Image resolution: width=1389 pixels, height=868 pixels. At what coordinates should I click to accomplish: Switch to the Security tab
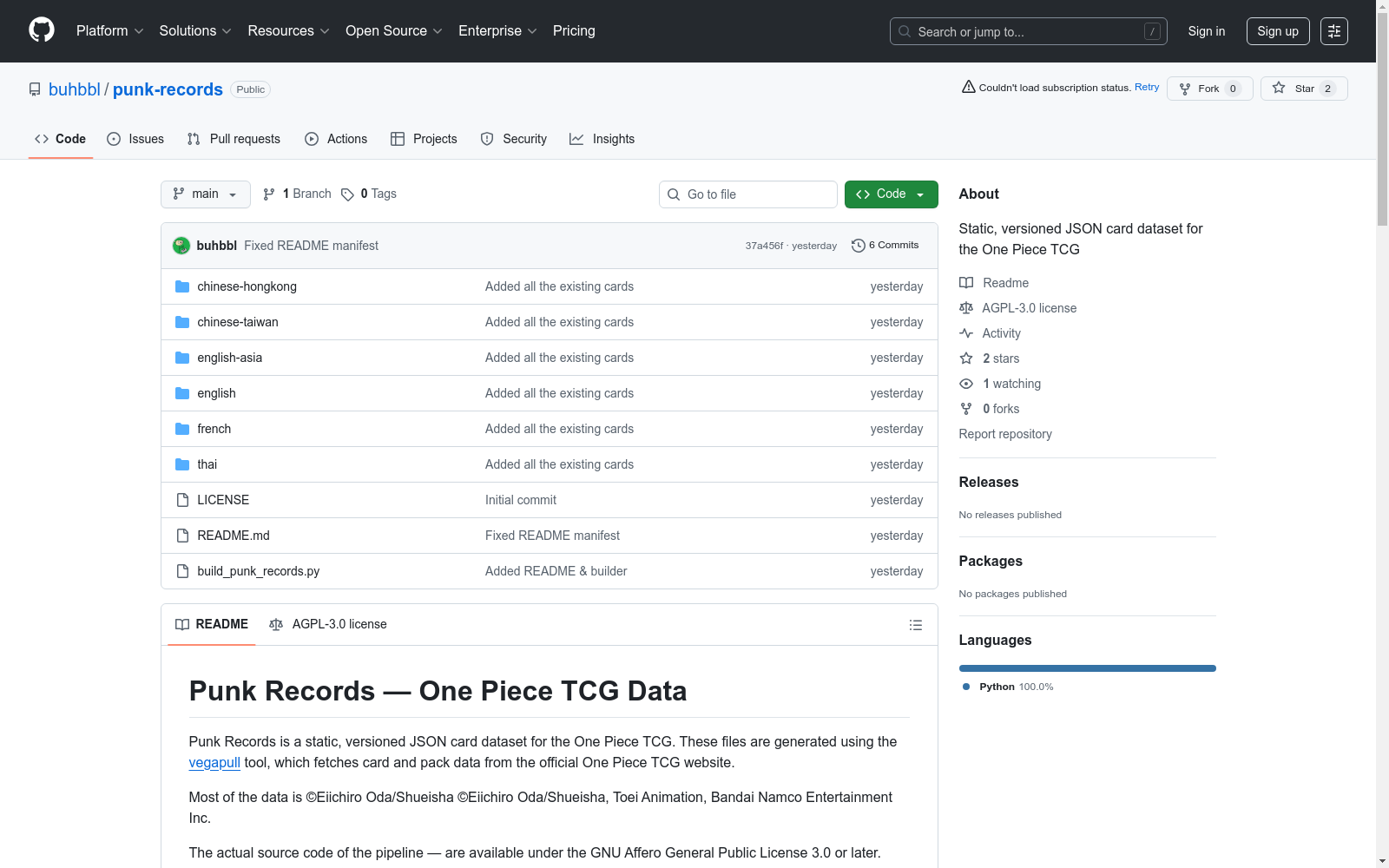(x=514, y=139)
